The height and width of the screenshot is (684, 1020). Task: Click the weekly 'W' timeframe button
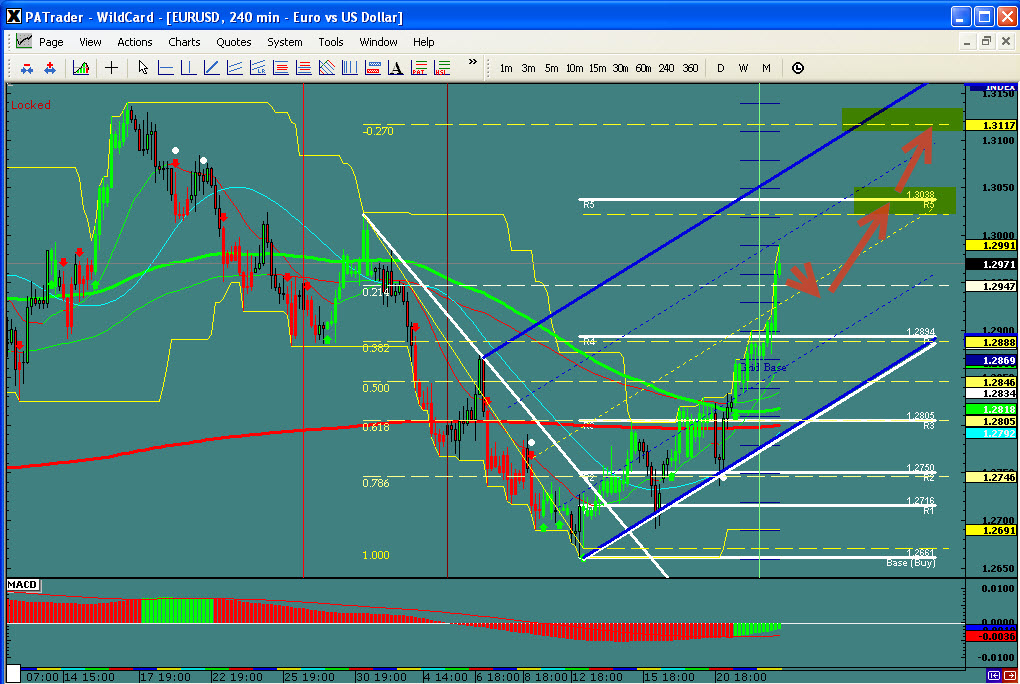coord(743,68)
